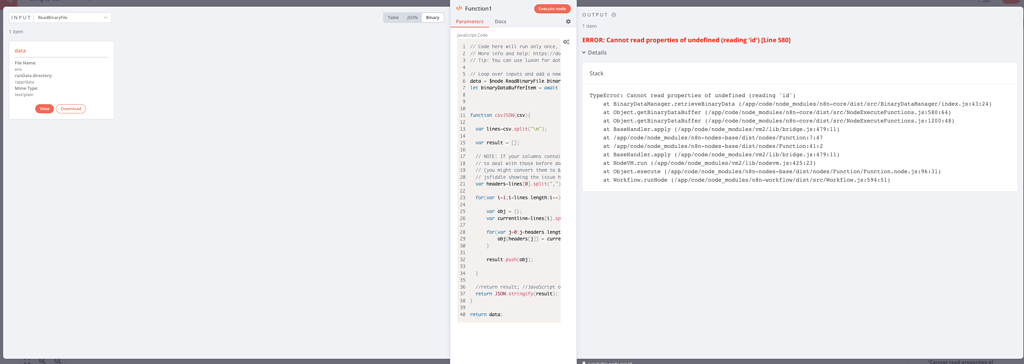Click the parameter options gears beside JavaScript Code
Image resolution: width=1024 pixels, height=364 pixels.
pos(566,42)
